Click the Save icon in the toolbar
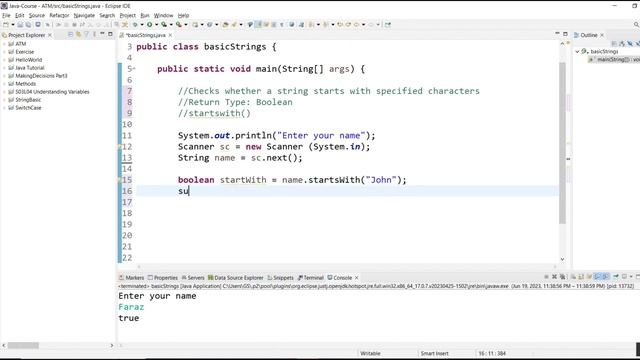 pyautogui.click(x=20, y=24)
